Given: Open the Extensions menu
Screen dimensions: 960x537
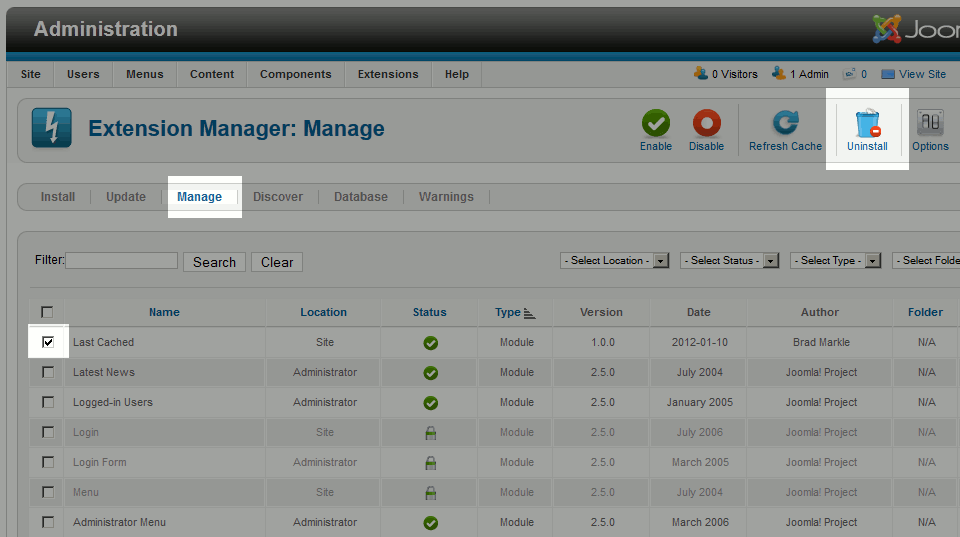Looking at the screenshot, I should [x=388, y=74].
